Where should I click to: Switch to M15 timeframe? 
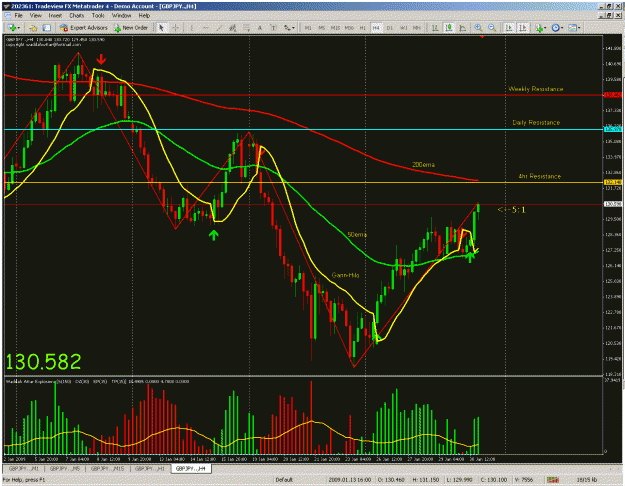pos(336,28)
